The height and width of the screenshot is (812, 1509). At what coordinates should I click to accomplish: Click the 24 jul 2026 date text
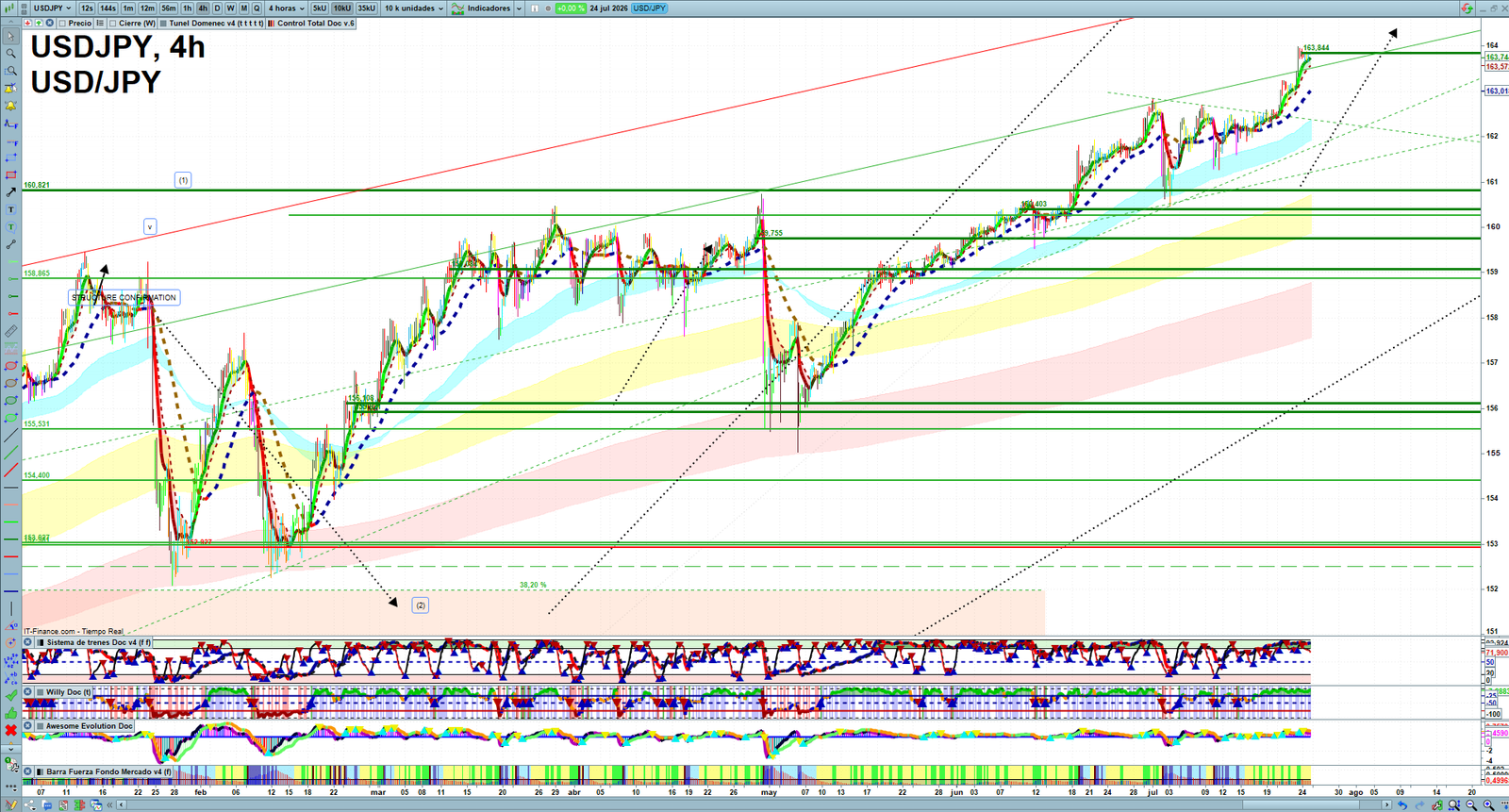608,8
